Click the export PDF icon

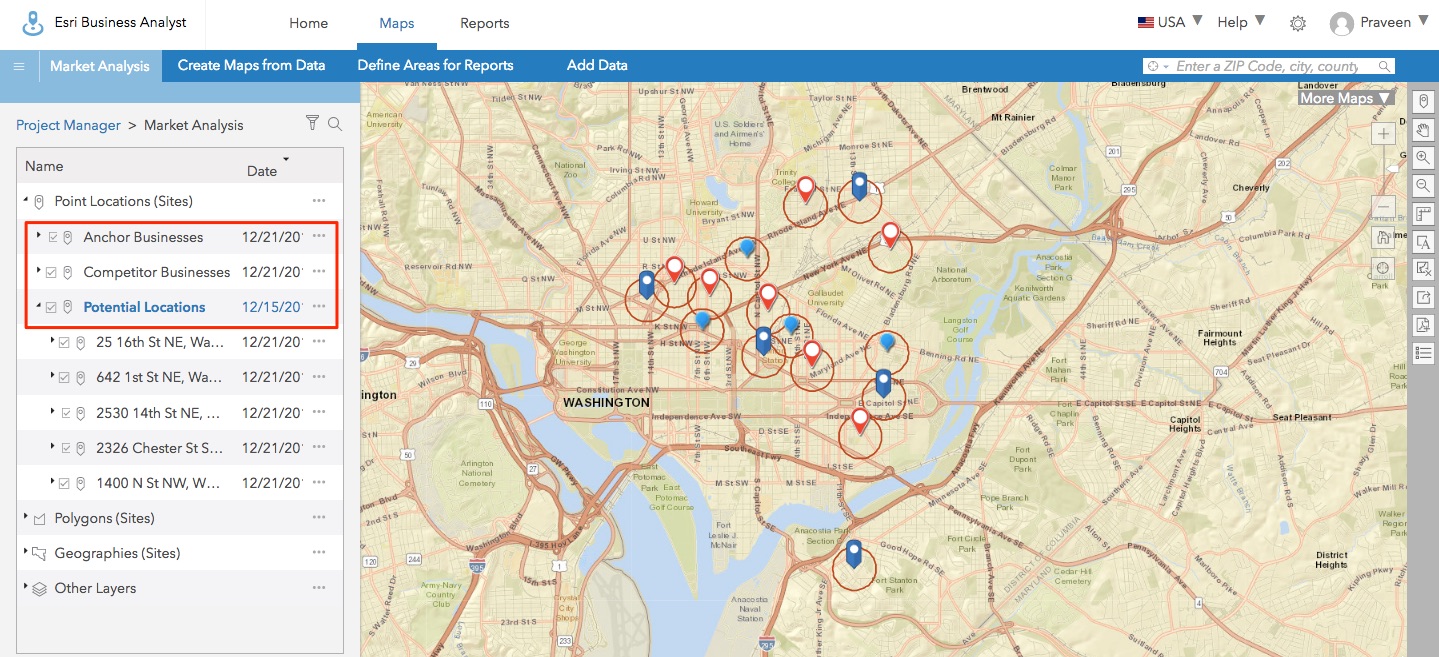tap(1423, 325)
